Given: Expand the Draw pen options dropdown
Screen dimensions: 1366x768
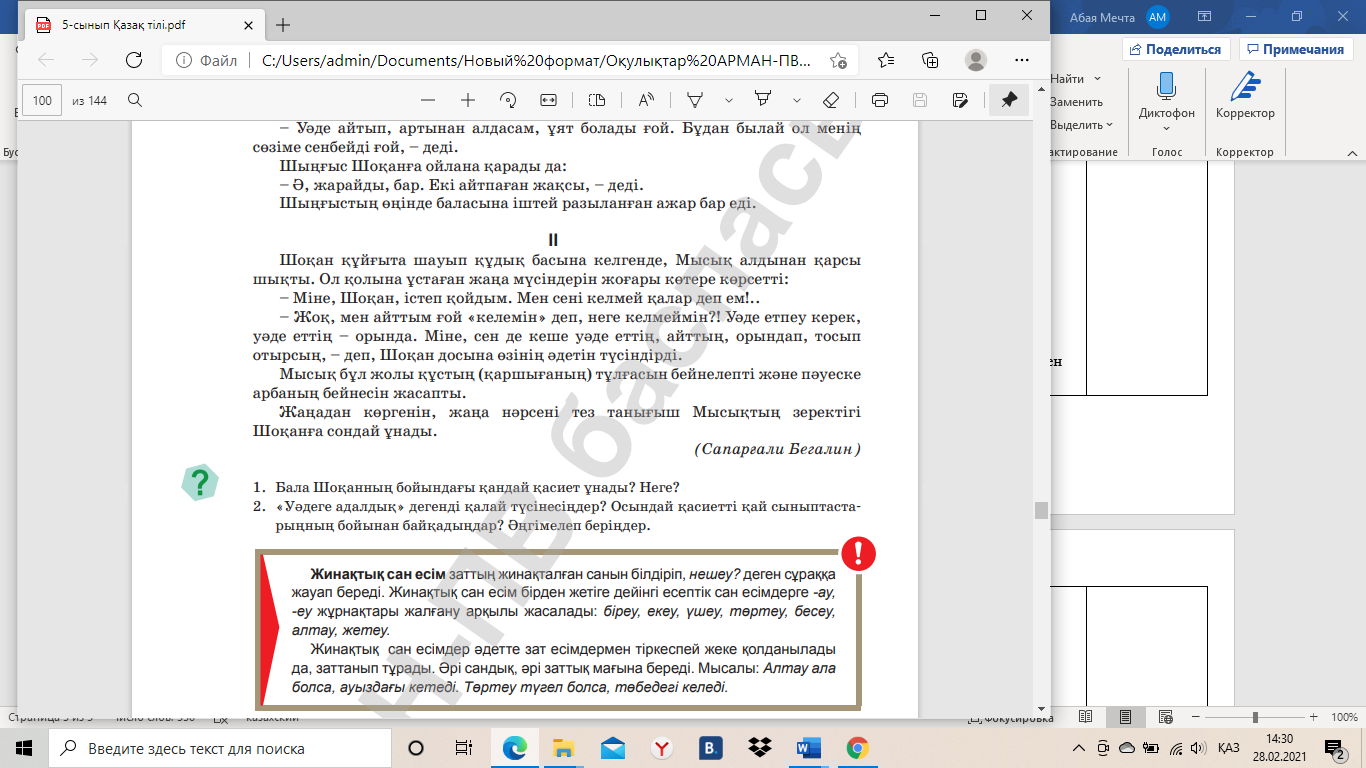Looking at the screenshot, I should 729,100.
